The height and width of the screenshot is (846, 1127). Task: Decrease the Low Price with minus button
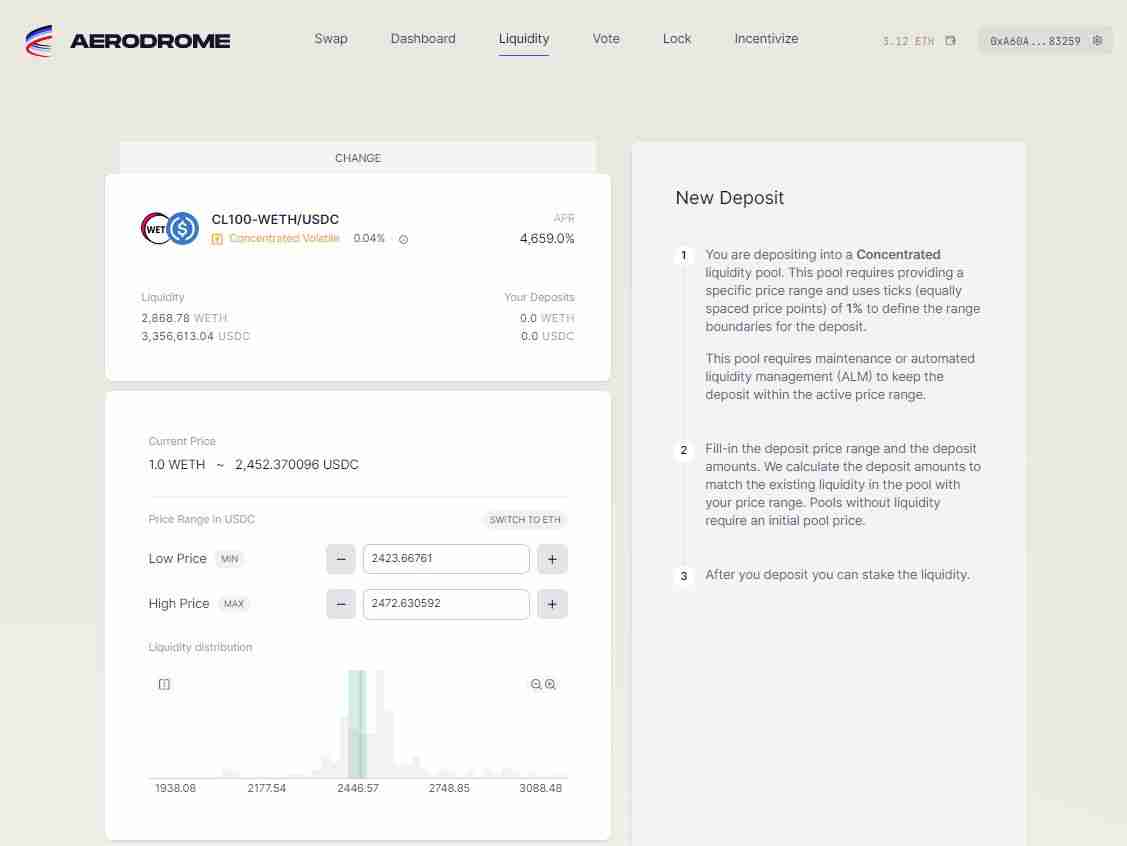tap(341, 559)
